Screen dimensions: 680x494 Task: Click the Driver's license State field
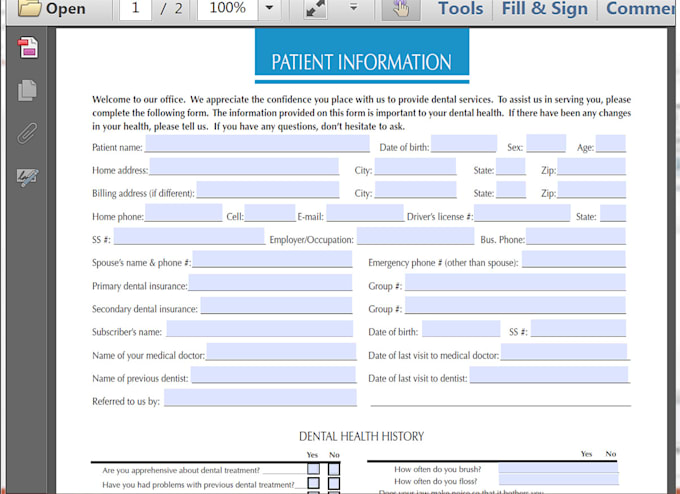coord(613,213)
